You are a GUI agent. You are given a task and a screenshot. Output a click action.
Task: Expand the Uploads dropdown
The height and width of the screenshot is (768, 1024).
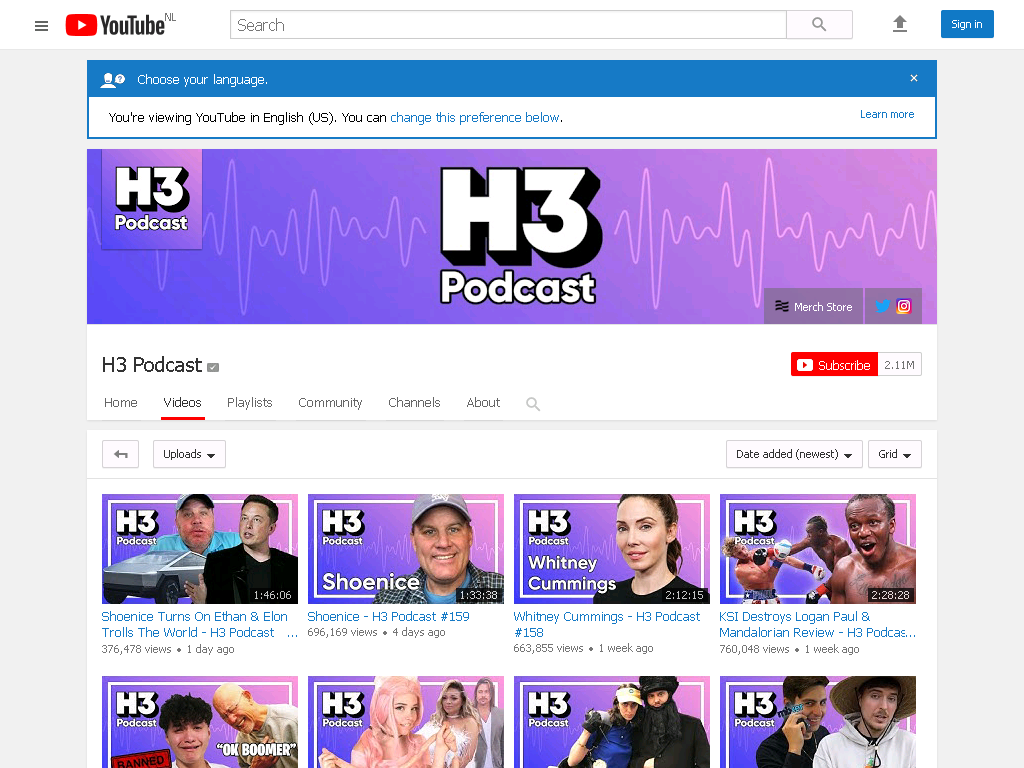[x=189, y=454]
